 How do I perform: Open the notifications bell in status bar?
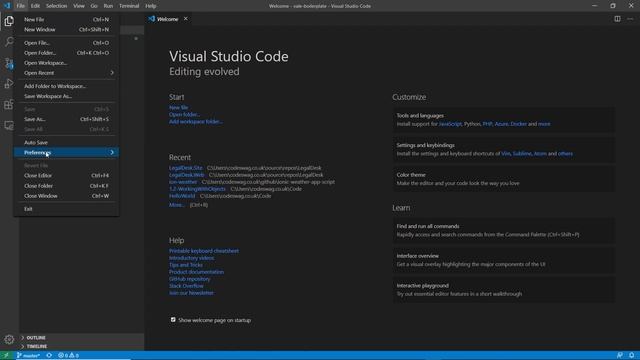tap(631, 356)
